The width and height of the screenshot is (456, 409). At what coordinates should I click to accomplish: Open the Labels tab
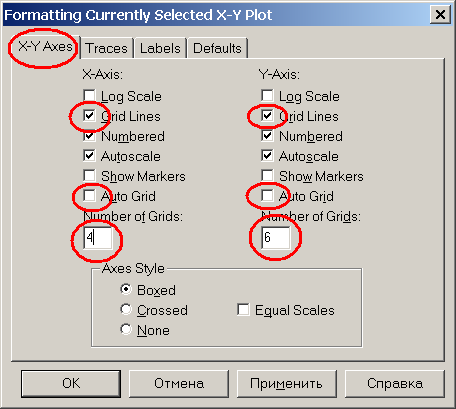160,48
